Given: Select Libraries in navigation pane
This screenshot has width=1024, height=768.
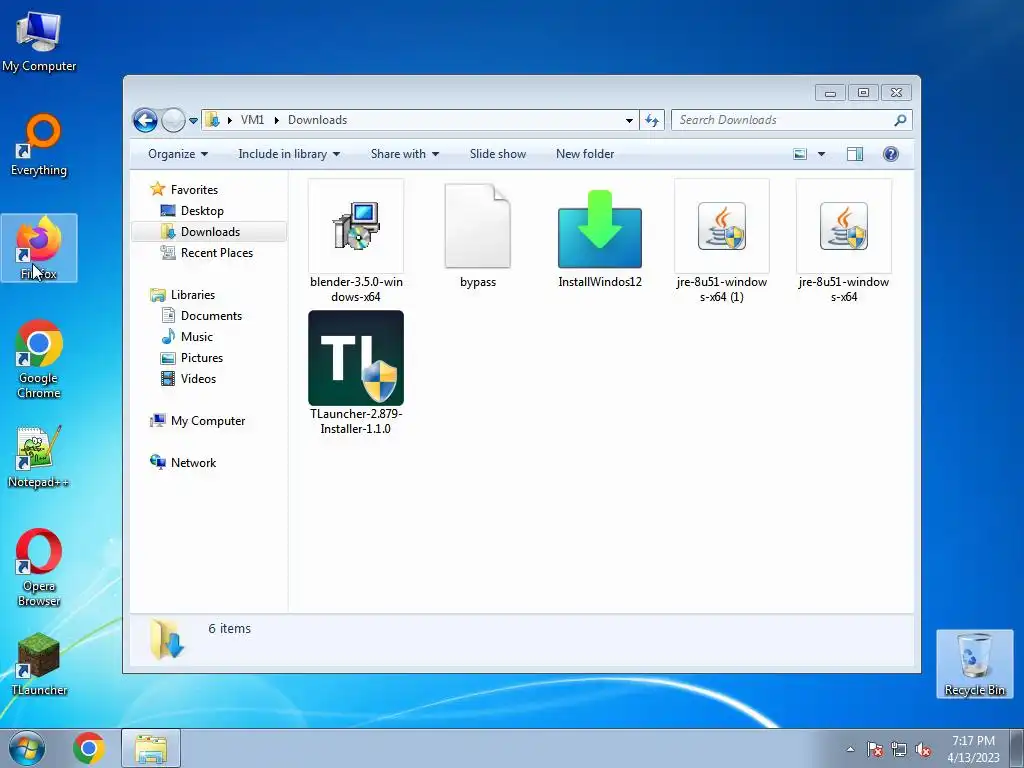Looking at the screenshot, I should pos(193,295).
